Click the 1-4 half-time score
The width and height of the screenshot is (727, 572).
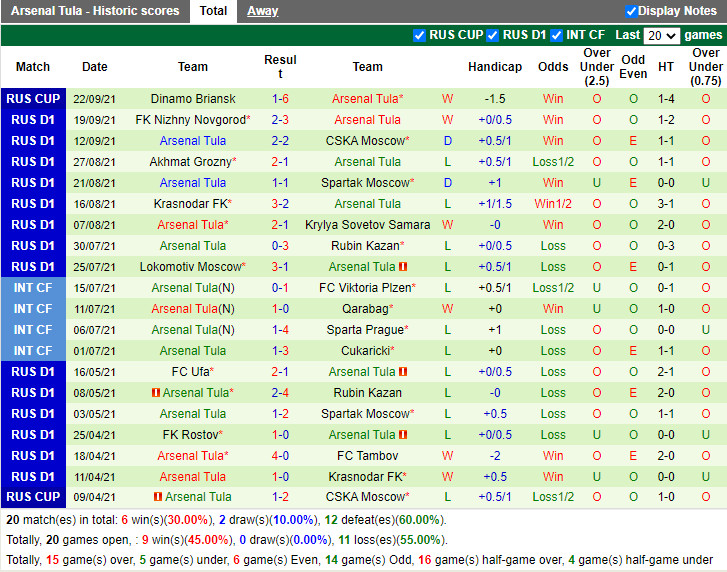coord(666,99)
